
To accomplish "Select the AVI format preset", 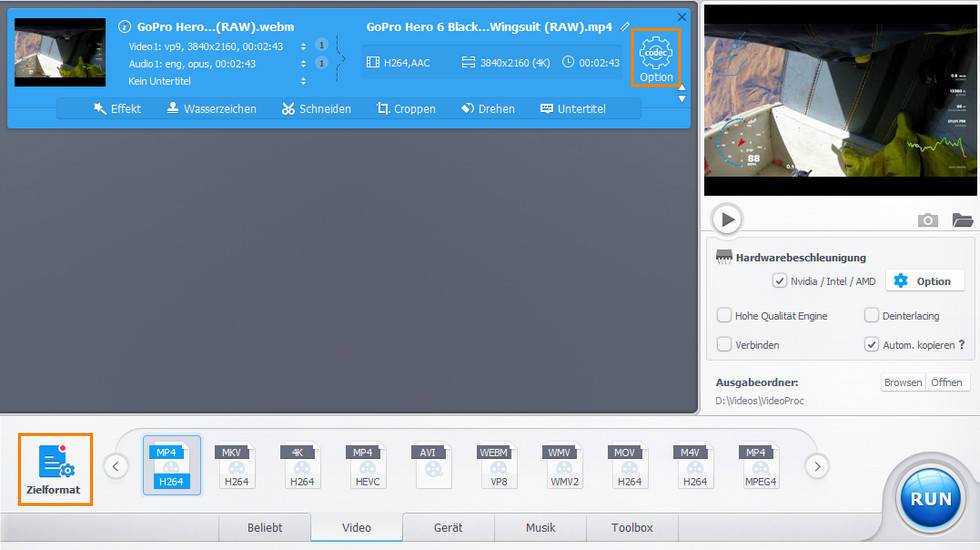I will (432, 466).
